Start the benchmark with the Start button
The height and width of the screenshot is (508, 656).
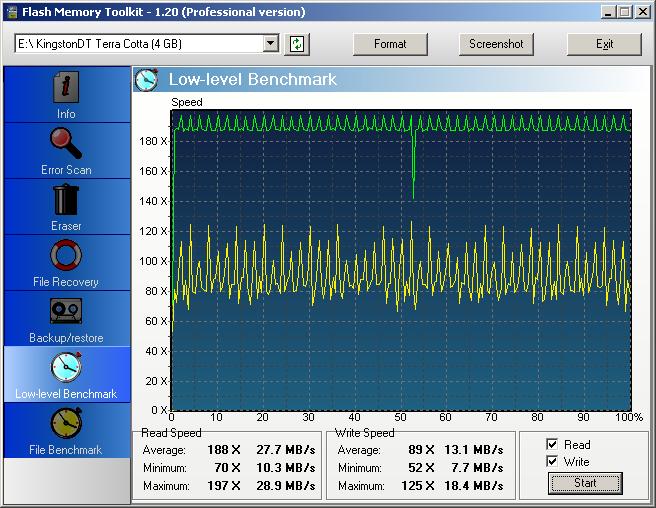(x=585, y=483)
